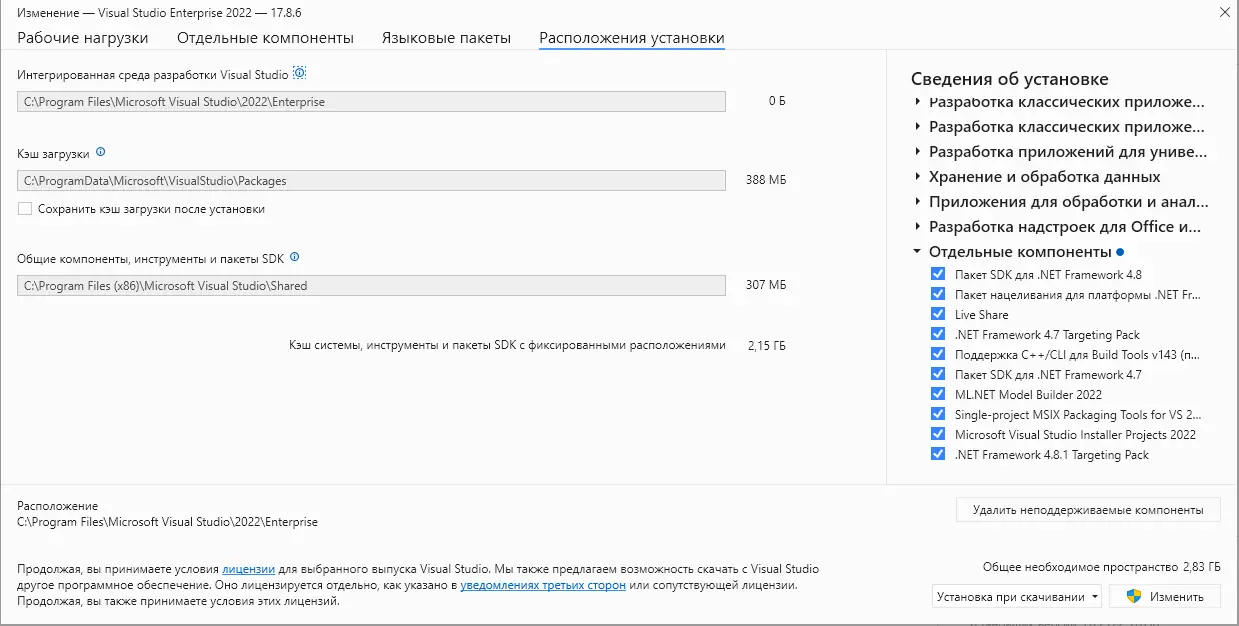The height and width of the screenshot is (626, 1239).
Task: Disable ML.NET Model Builder 2022
Action: 938,393
